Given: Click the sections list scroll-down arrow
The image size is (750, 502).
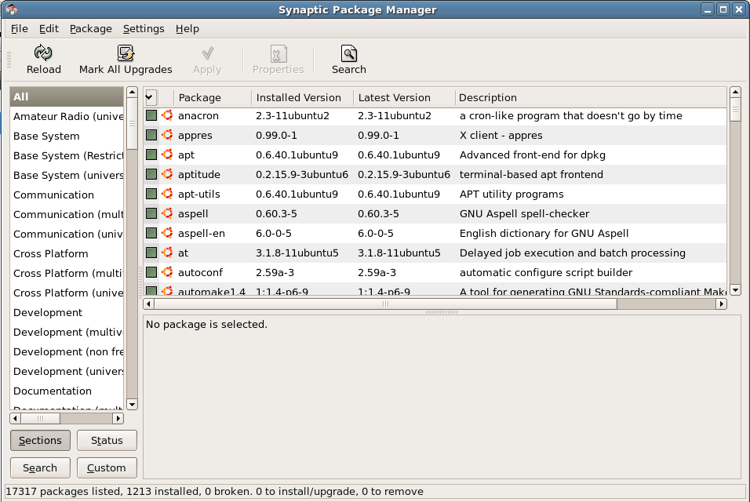Looking at the screenshot, I should coord(132,404).
